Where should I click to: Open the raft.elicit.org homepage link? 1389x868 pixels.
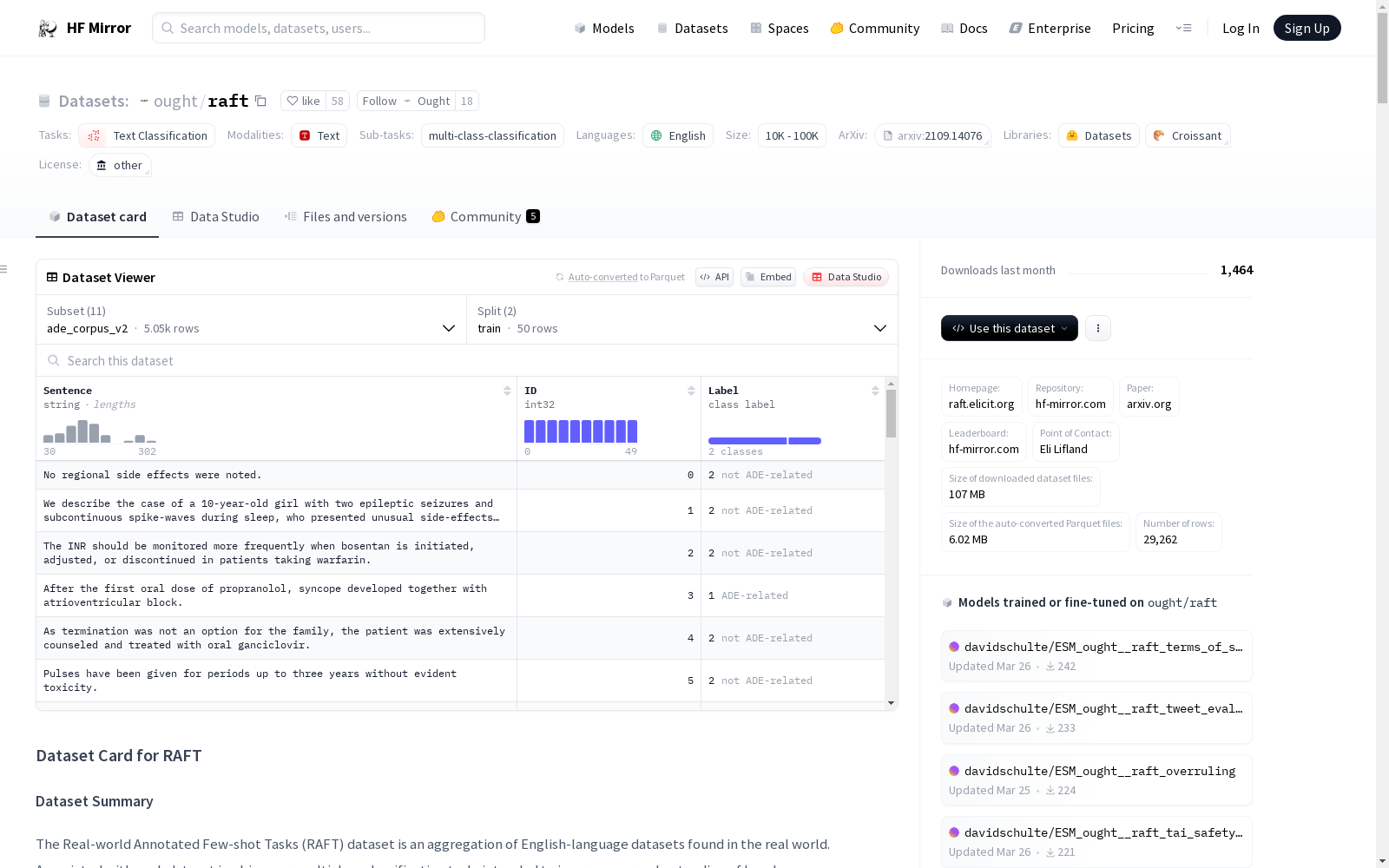coord(981,404)
